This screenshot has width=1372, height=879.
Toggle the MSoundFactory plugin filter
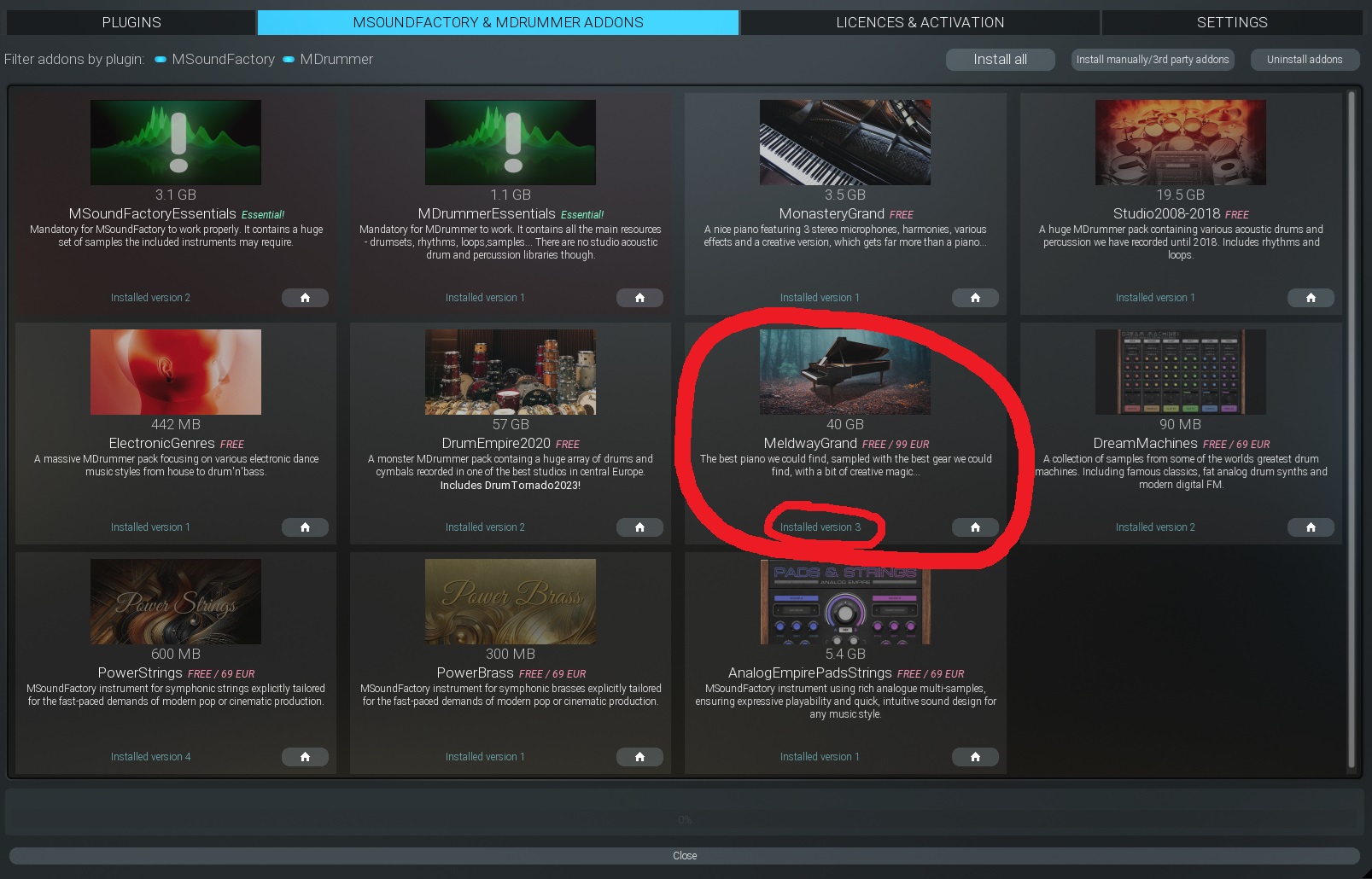(214, 59)
